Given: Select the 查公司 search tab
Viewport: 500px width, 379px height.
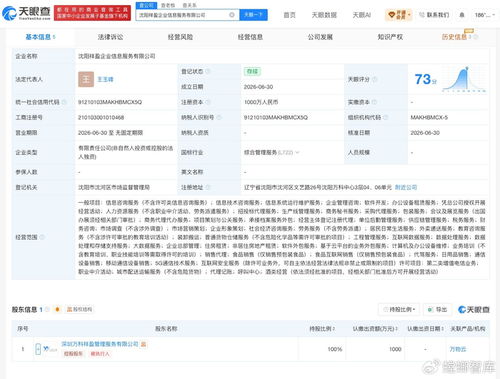Looking at the screenshot, I should tap(146, 5).
